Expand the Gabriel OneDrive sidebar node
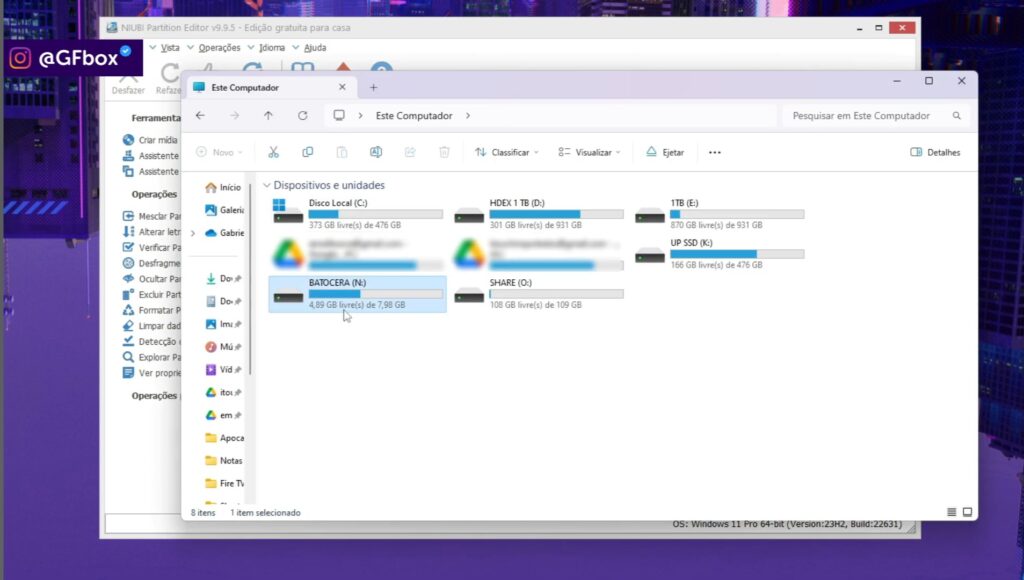 coord(193,233)
